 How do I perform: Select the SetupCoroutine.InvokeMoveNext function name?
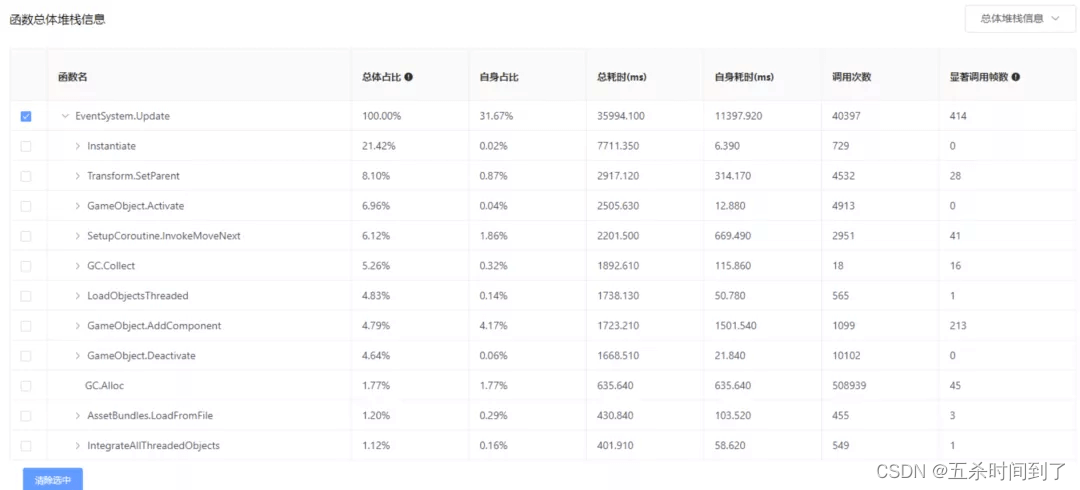(164, 236)
